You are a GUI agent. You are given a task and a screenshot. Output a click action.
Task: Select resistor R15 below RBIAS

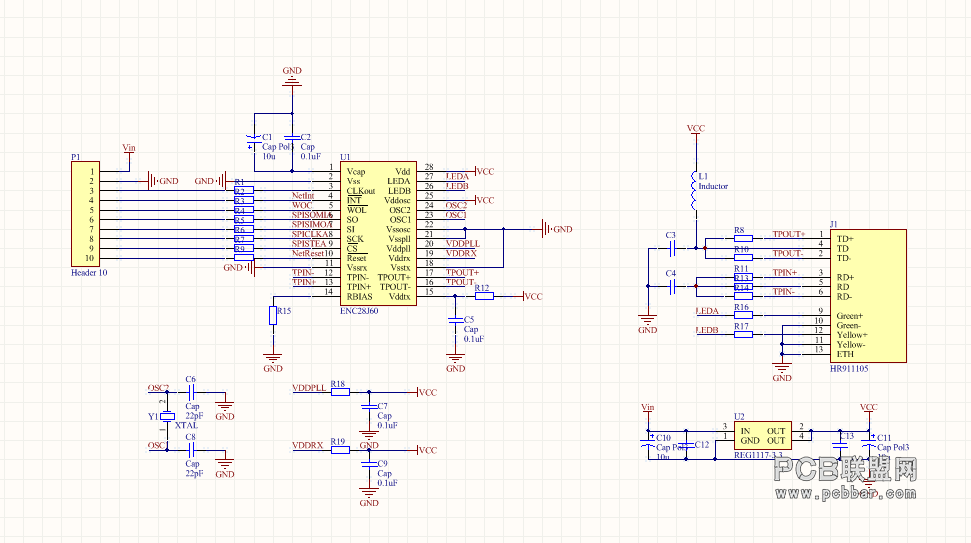tap(273, 315)
